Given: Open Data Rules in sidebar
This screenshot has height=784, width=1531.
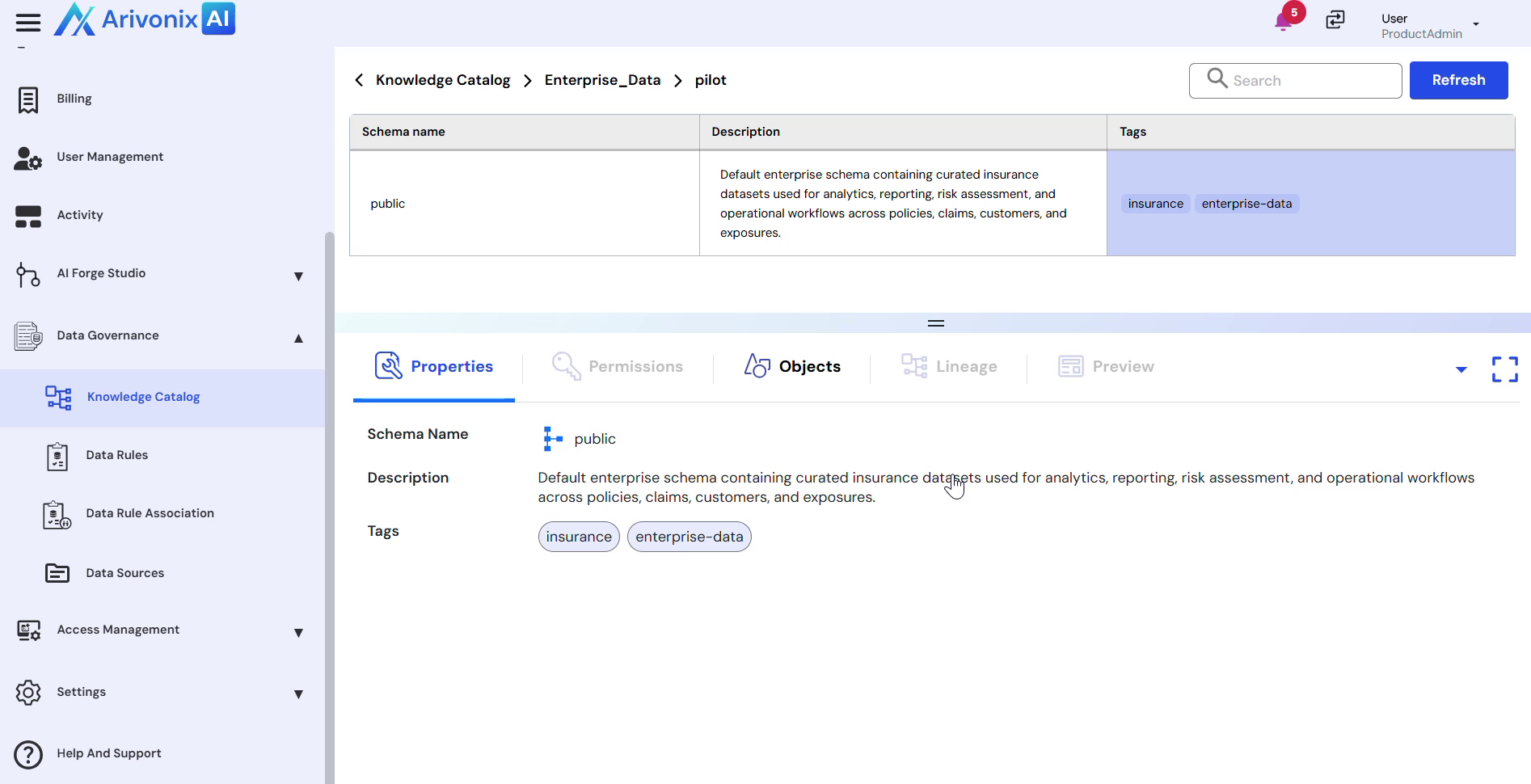Looking at the screenshot, I should [x=117, y=455].
